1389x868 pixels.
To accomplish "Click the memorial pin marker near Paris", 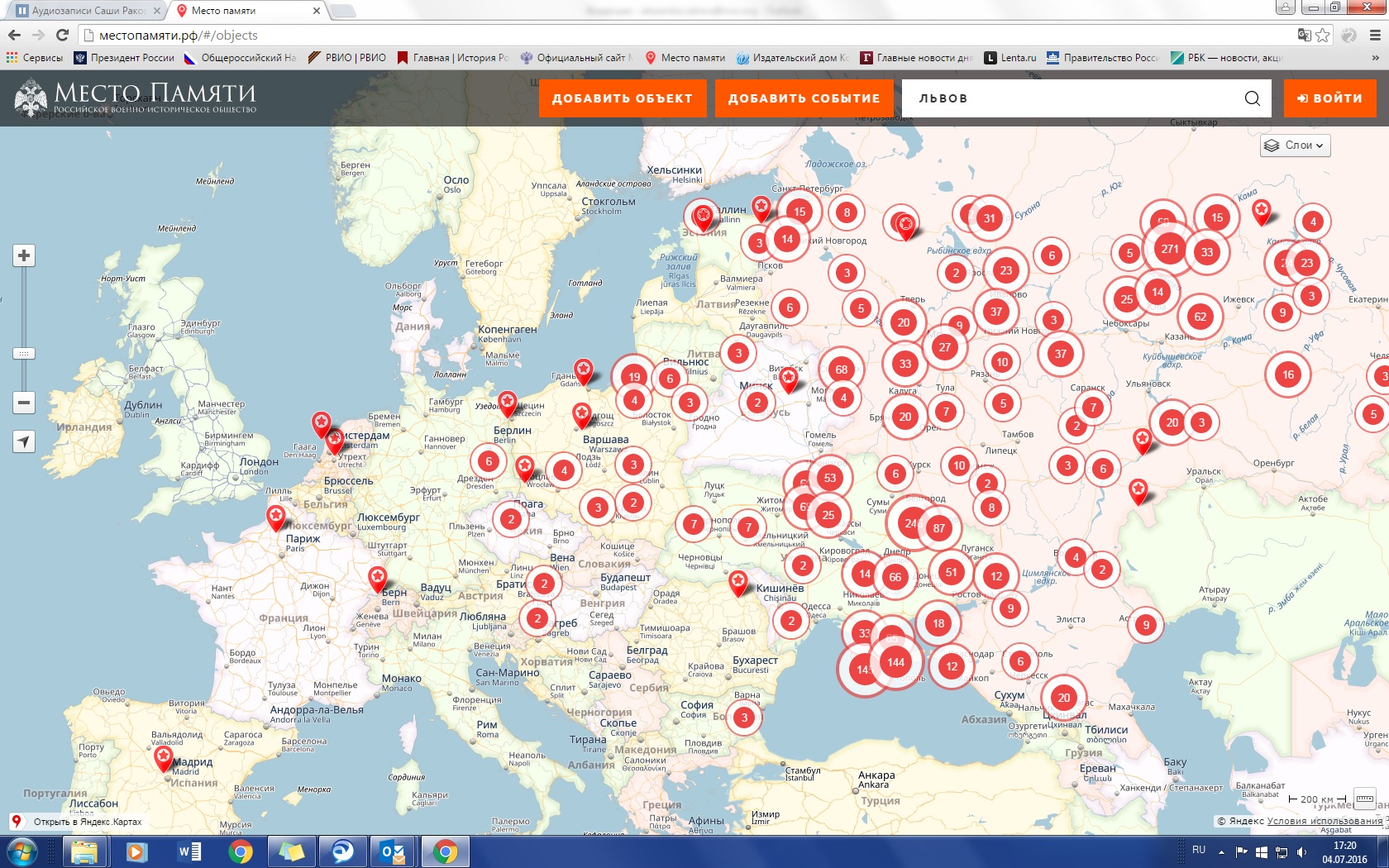I will [276, 517].
